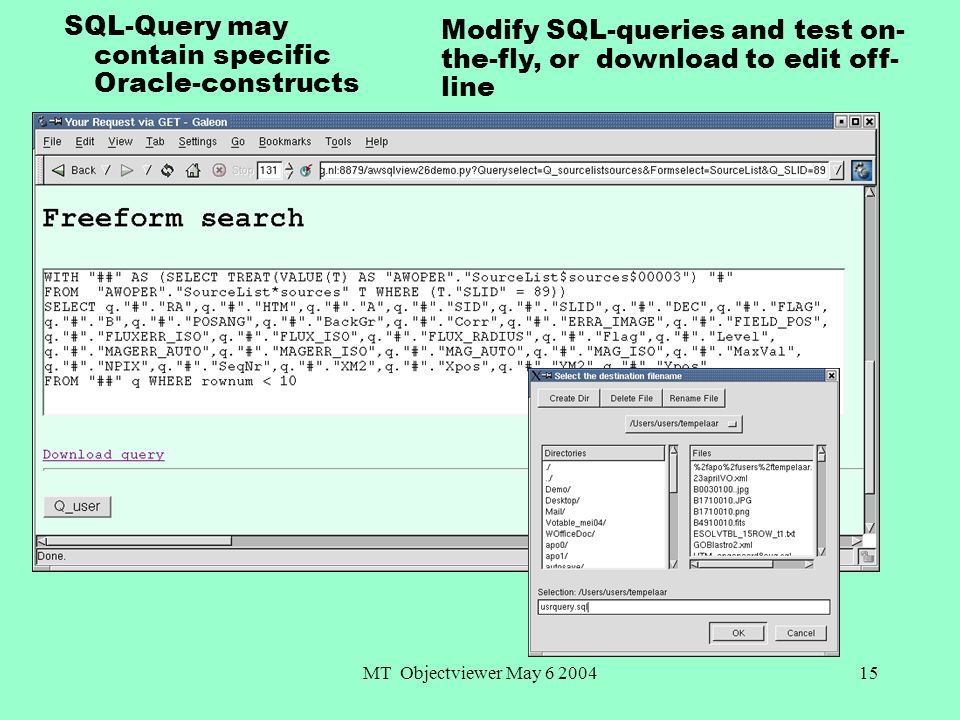960x720 pixels.
Task: Reload the page with the refresh icon
Action: 167,170
